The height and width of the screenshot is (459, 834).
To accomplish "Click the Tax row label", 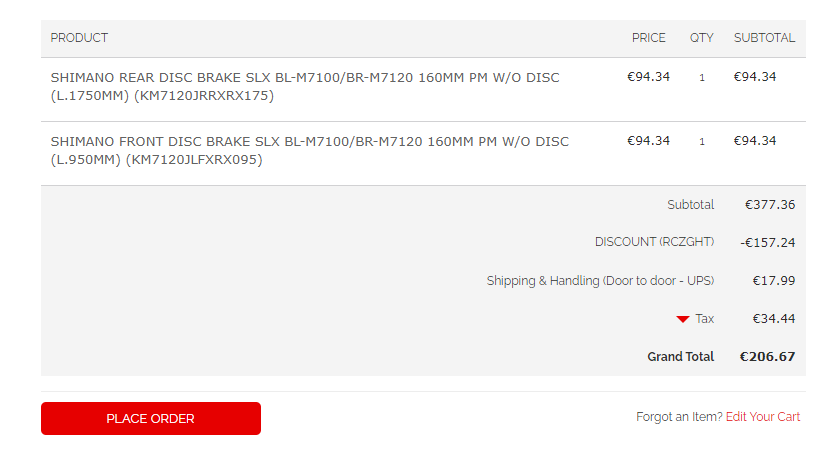I will (705, 319).
